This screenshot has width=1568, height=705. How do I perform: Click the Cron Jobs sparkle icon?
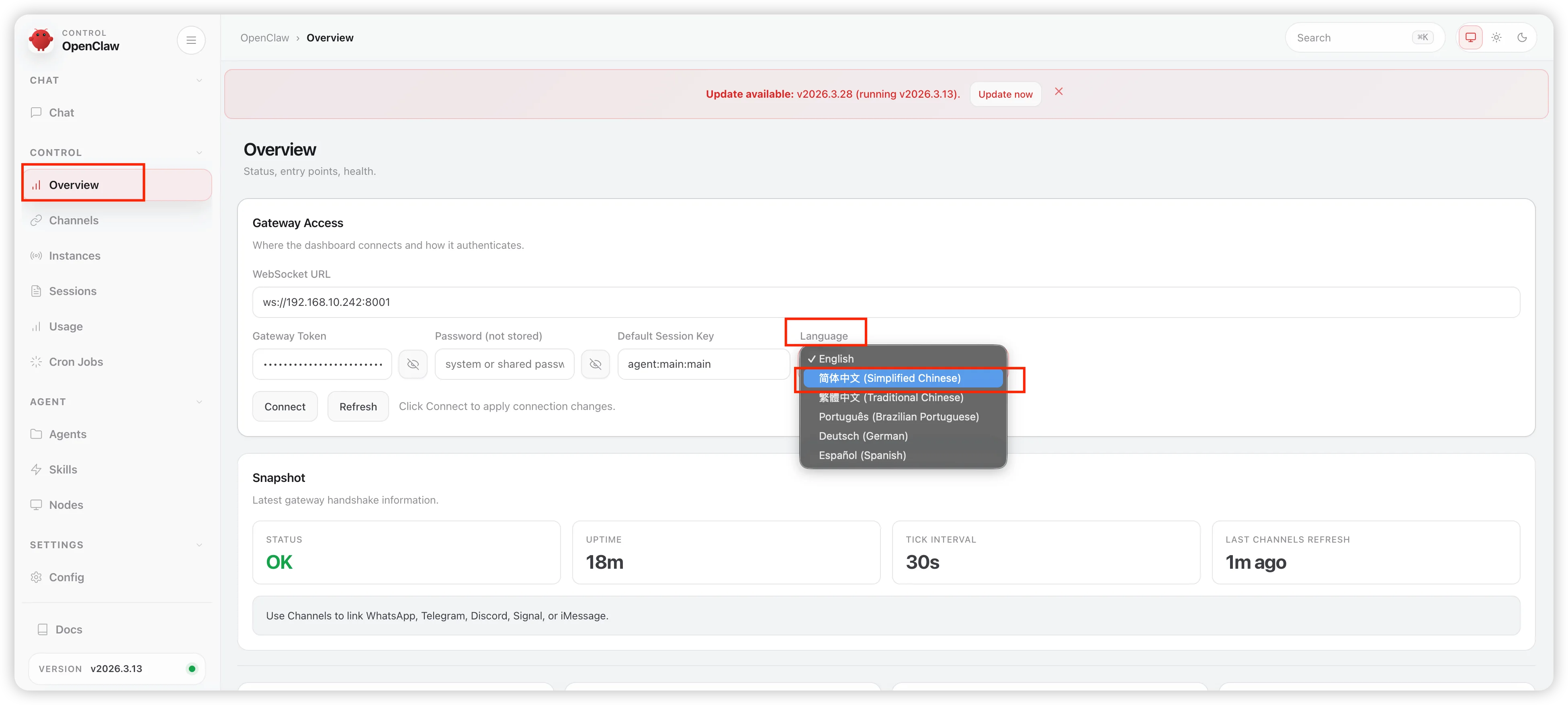37,362
